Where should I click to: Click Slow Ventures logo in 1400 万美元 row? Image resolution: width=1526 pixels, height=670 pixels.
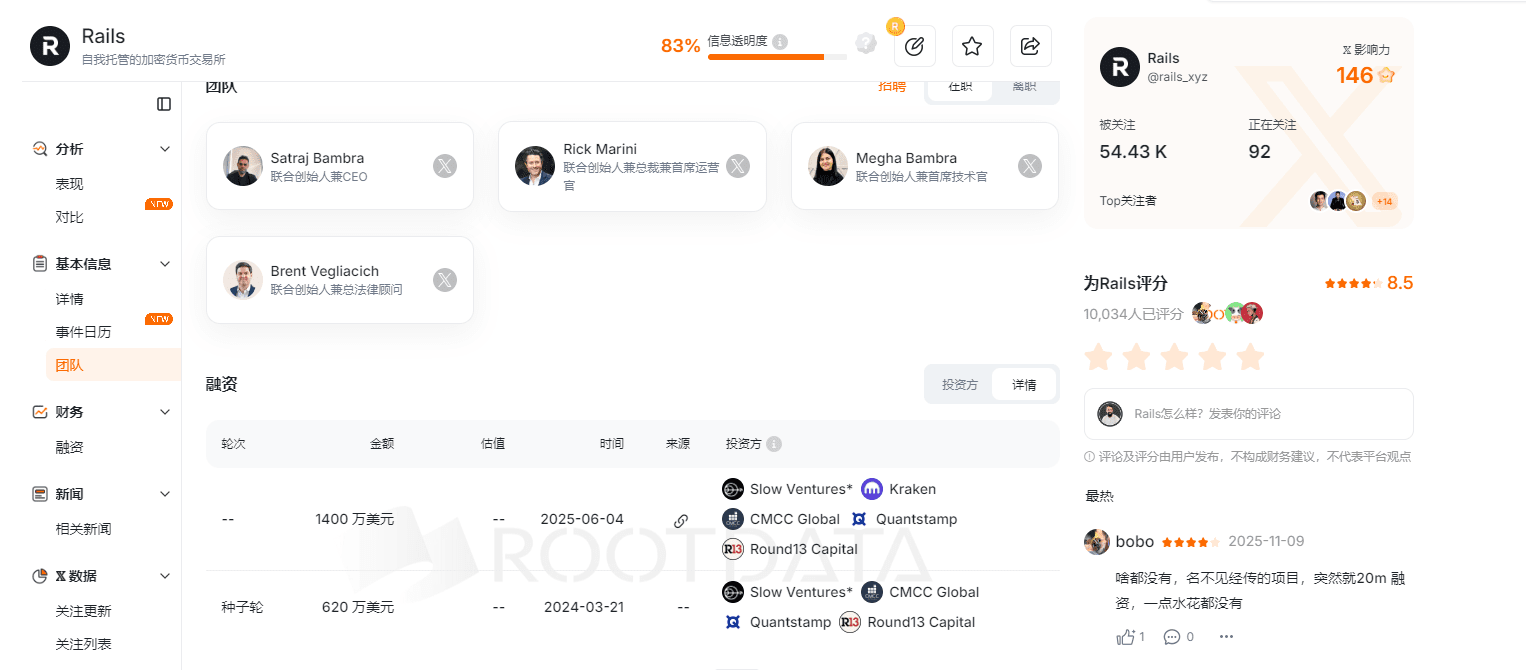(733, 489)
